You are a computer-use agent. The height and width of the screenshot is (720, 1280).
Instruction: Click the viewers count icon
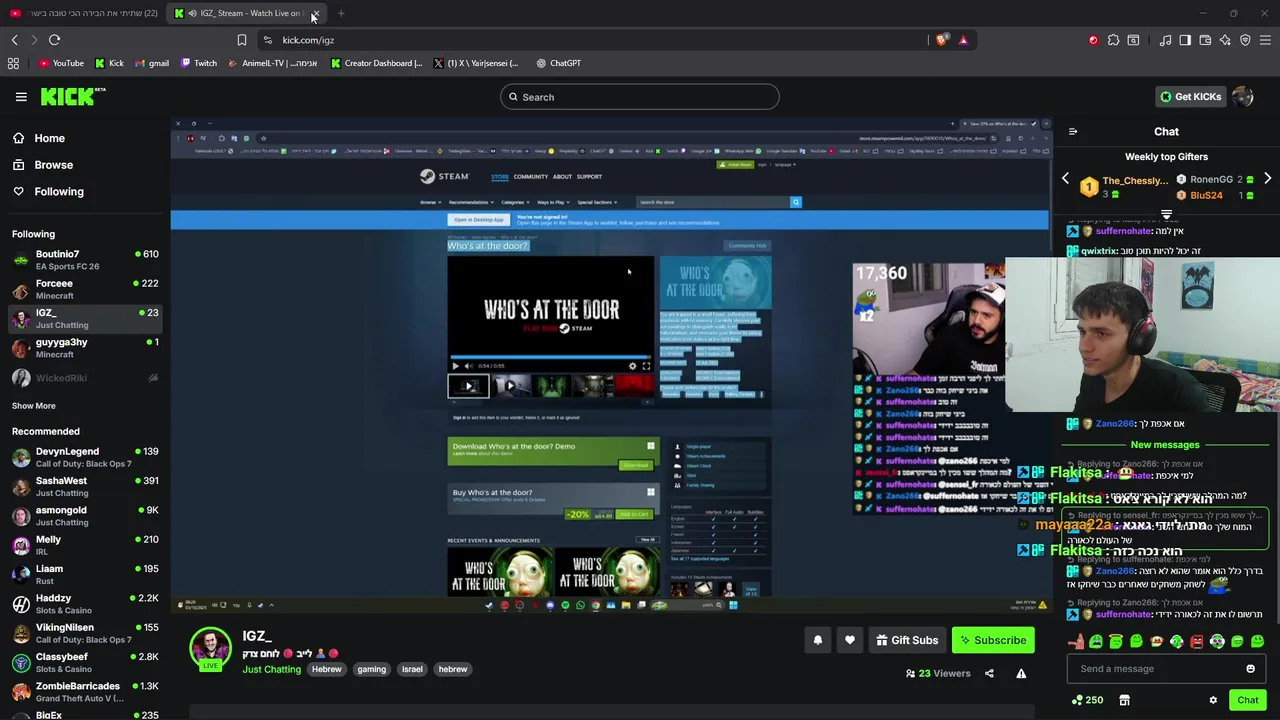(x=911, y=673)
